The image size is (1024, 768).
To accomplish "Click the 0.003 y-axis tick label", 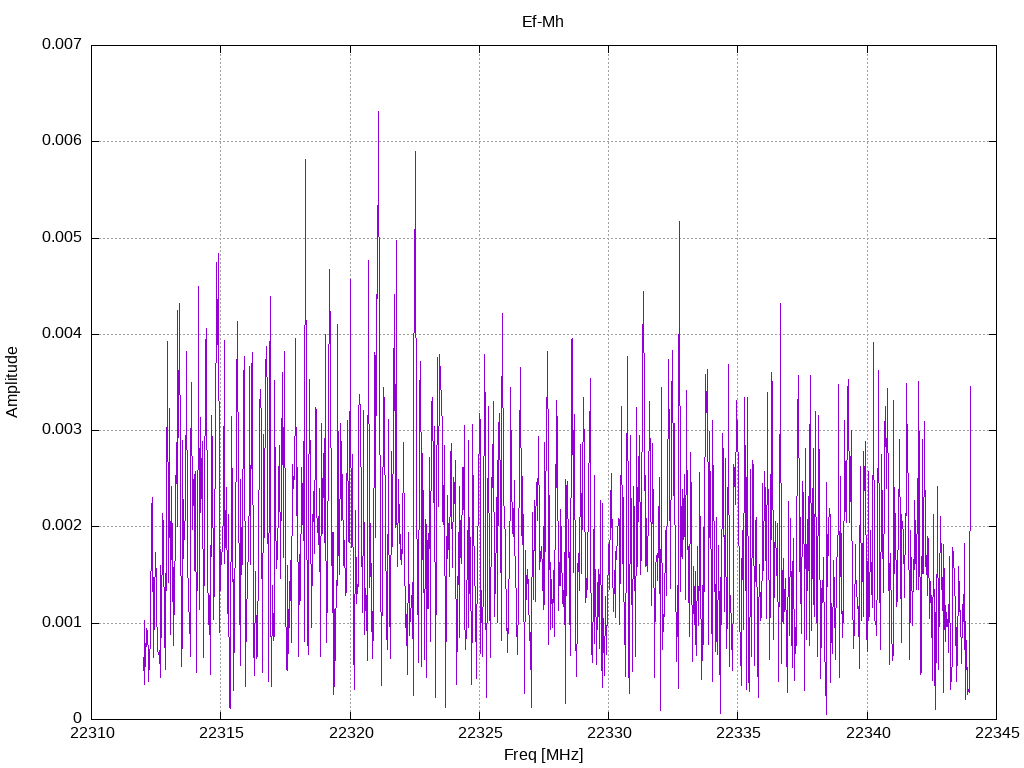I will click(x=62, y=430).
